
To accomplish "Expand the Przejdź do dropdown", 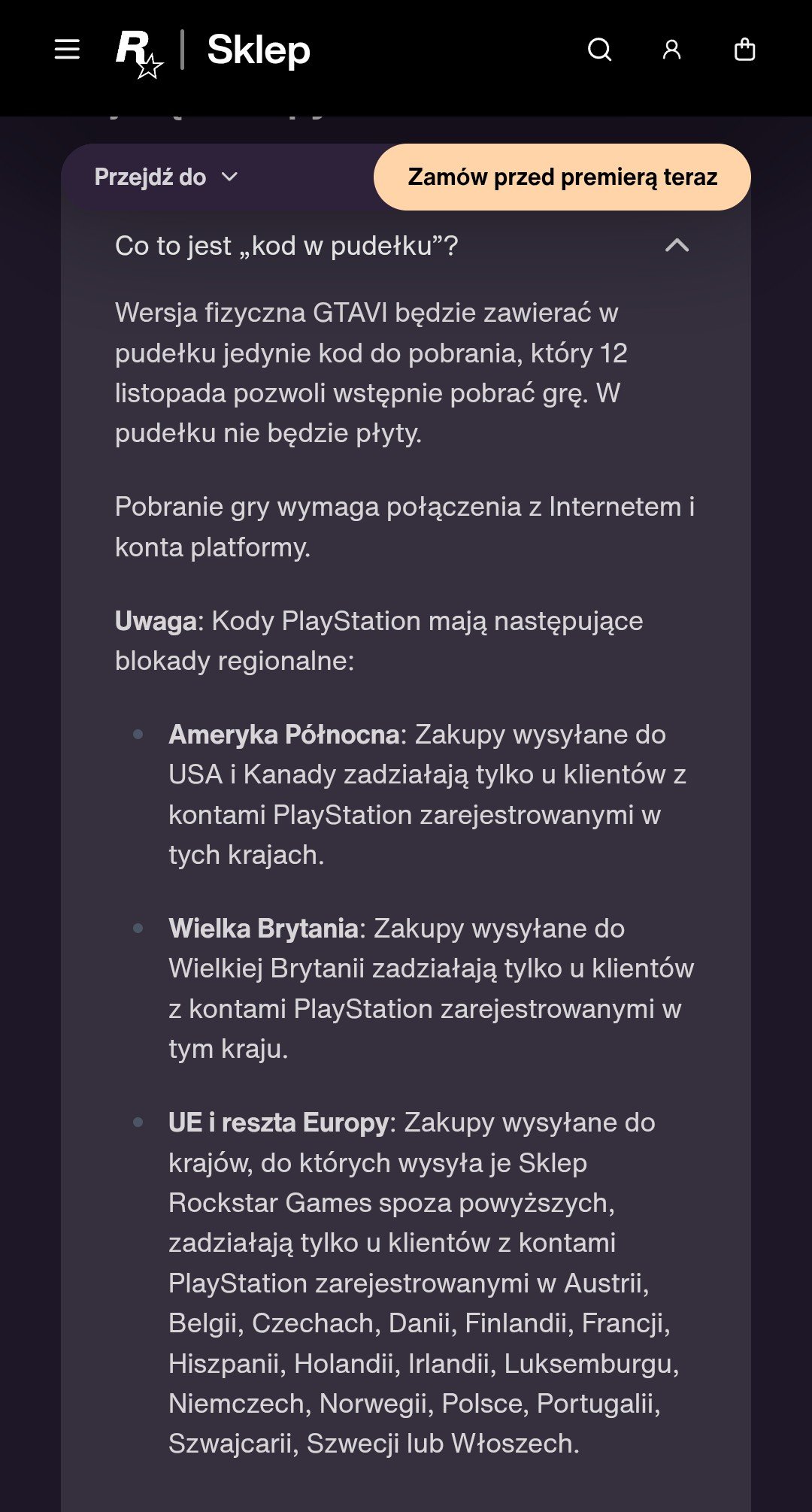I will pos(166,177).
